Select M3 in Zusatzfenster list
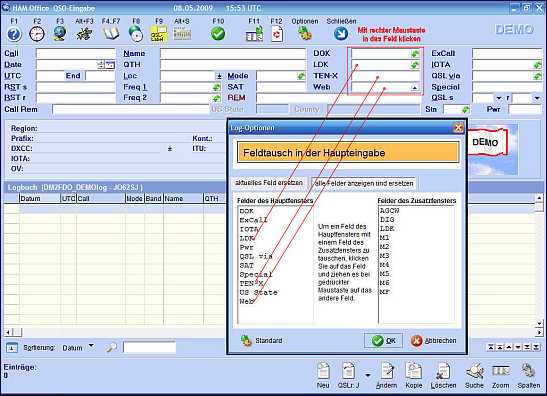Image resolution: width=547 pixels, height=396 pixels. click(384, 256)
